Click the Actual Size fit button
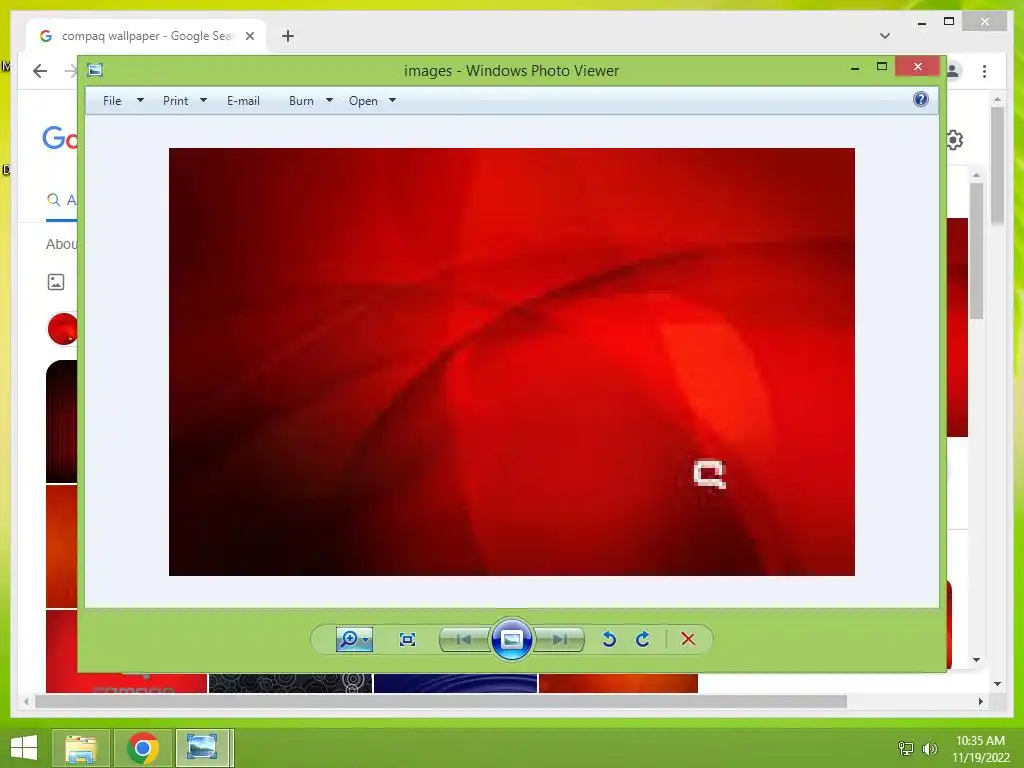Image resolution: width=1024 pixels, height=768 pixels. (408, 639)
